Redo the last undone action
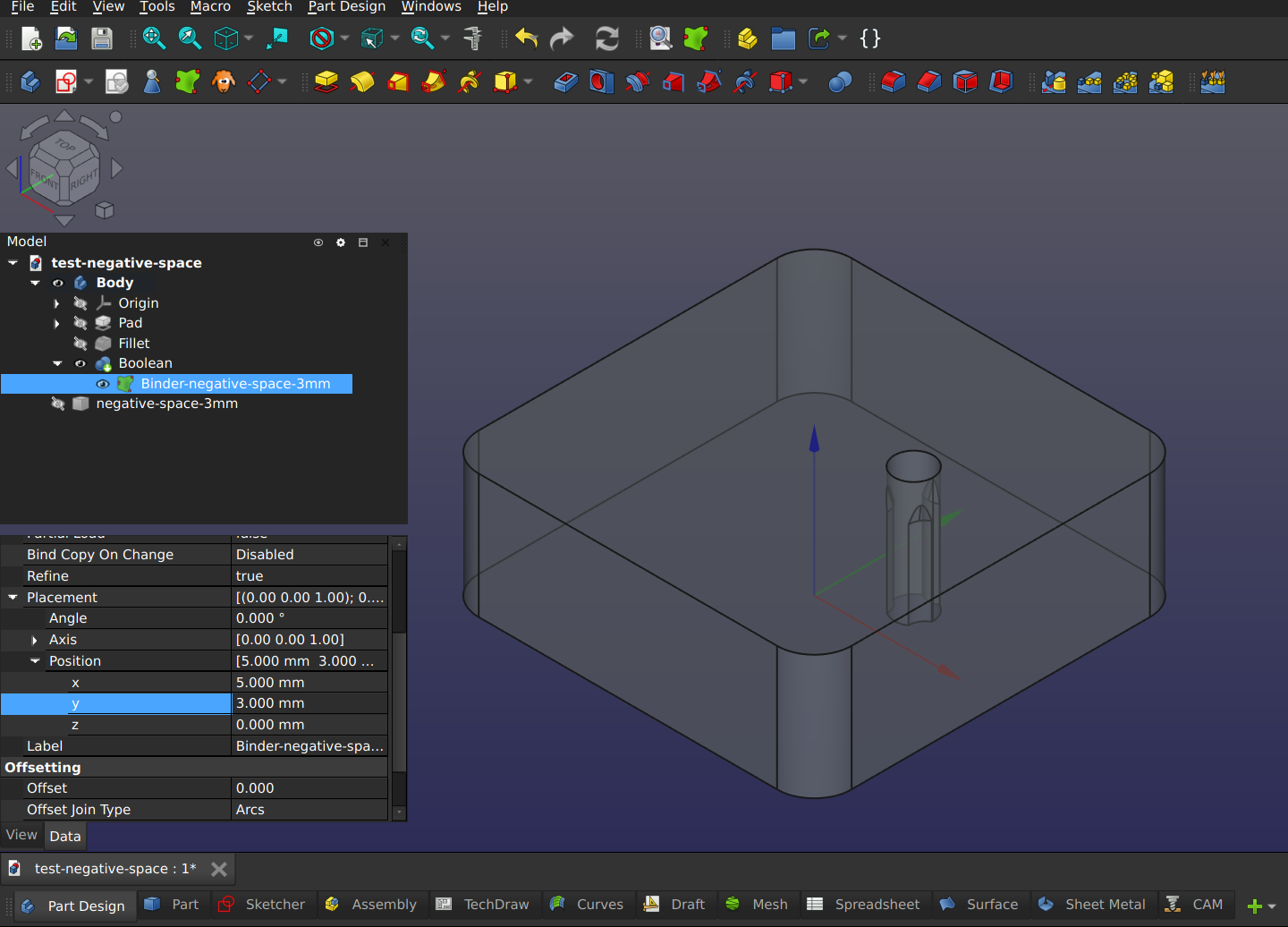The height and width of the screenshot is (927, 1288). point(562,38)
